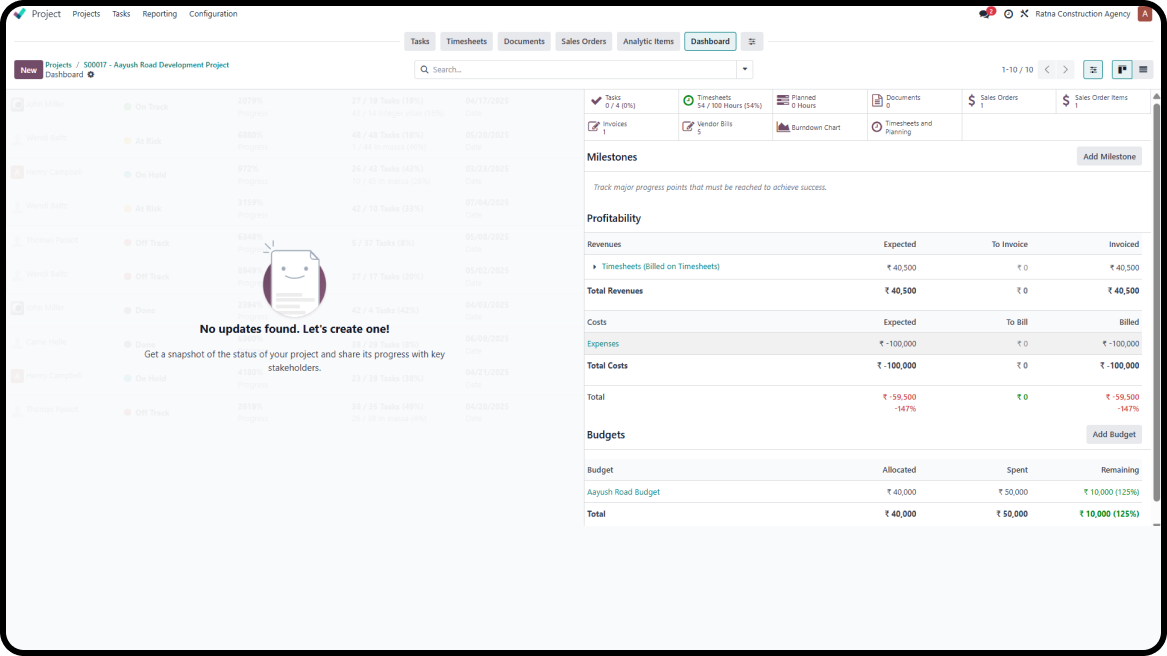Open the Aayush Road Budget link
The image size is (1167, 656).
pyautogui.click(x=623, y=492)
